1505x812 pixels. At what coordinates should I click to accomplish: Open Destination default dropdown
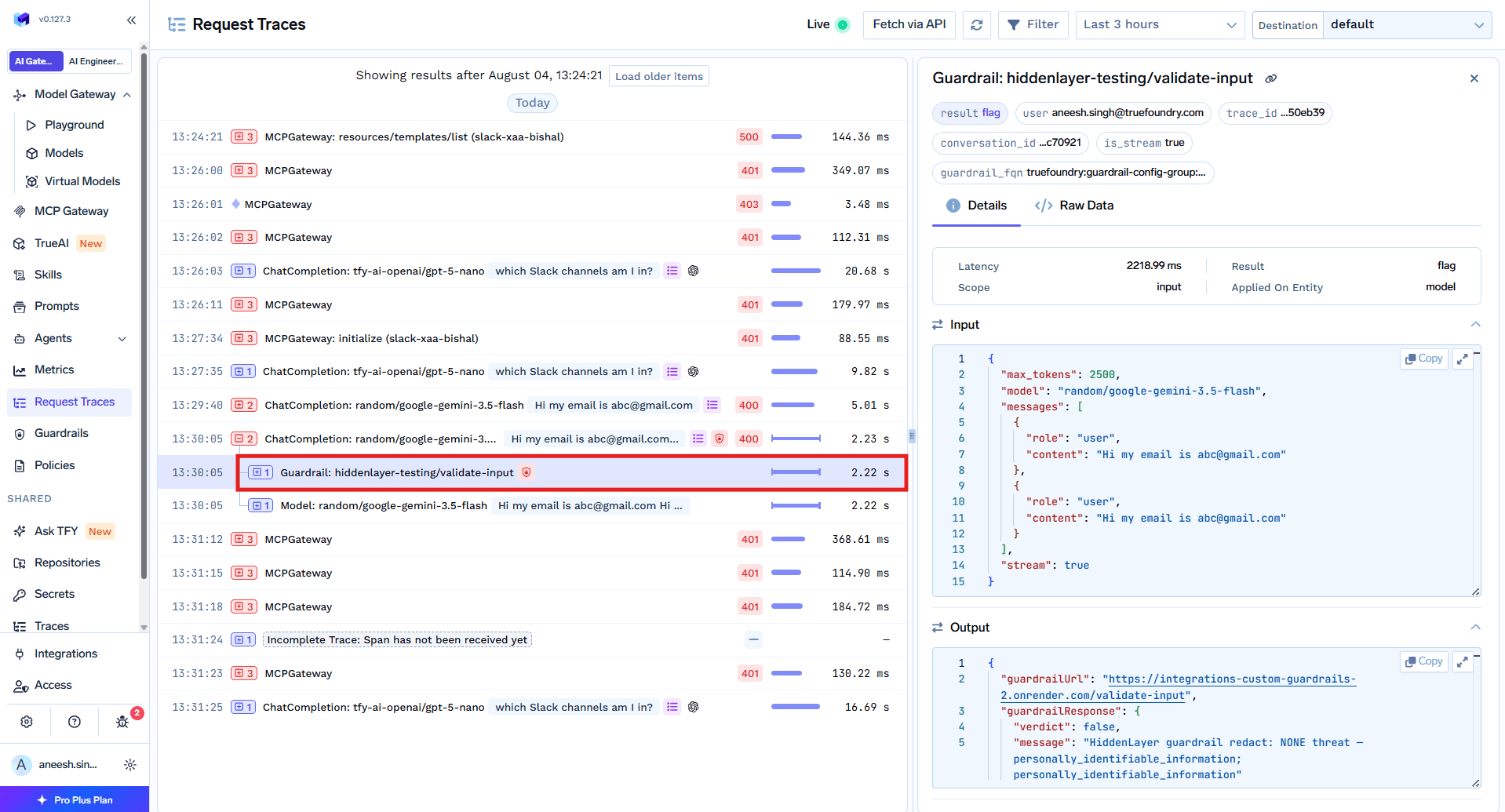tap(1408, 24)
